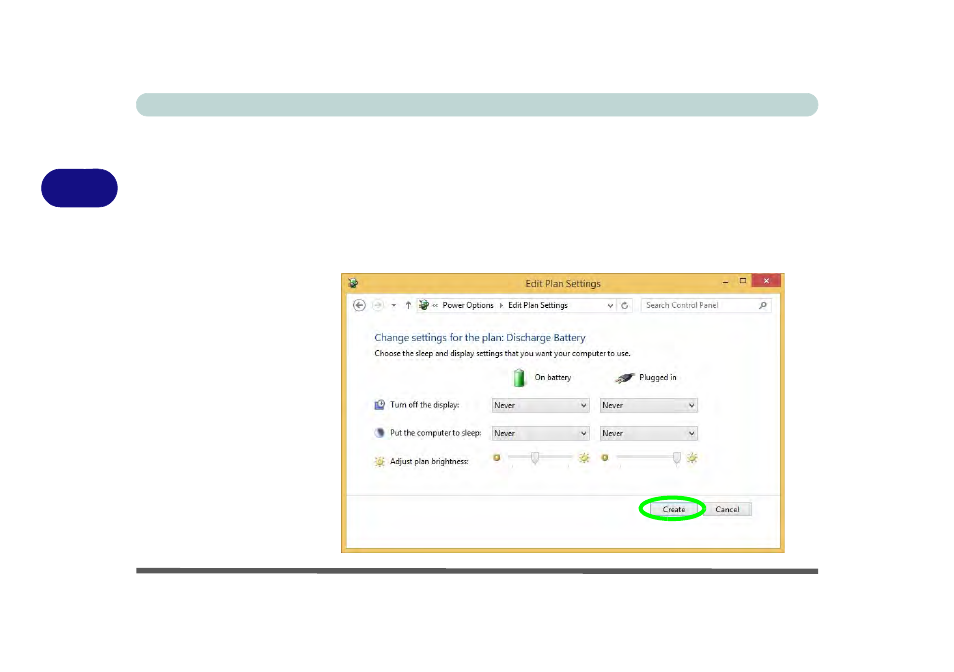954x672 pixels.
Task: Click bright sun icon under On battery
Action: click(584, 457)
